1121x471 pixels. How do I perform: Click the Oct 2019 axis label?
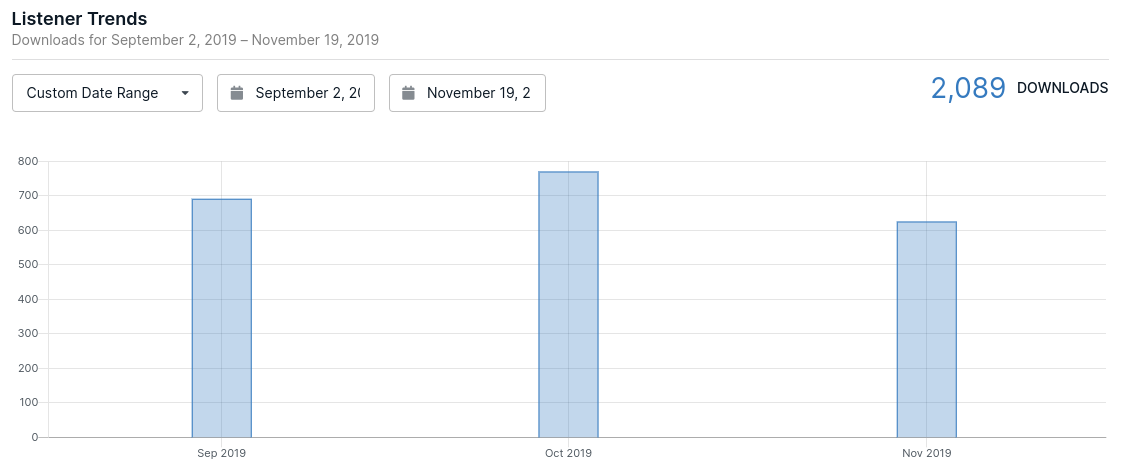tap(568, 453)
